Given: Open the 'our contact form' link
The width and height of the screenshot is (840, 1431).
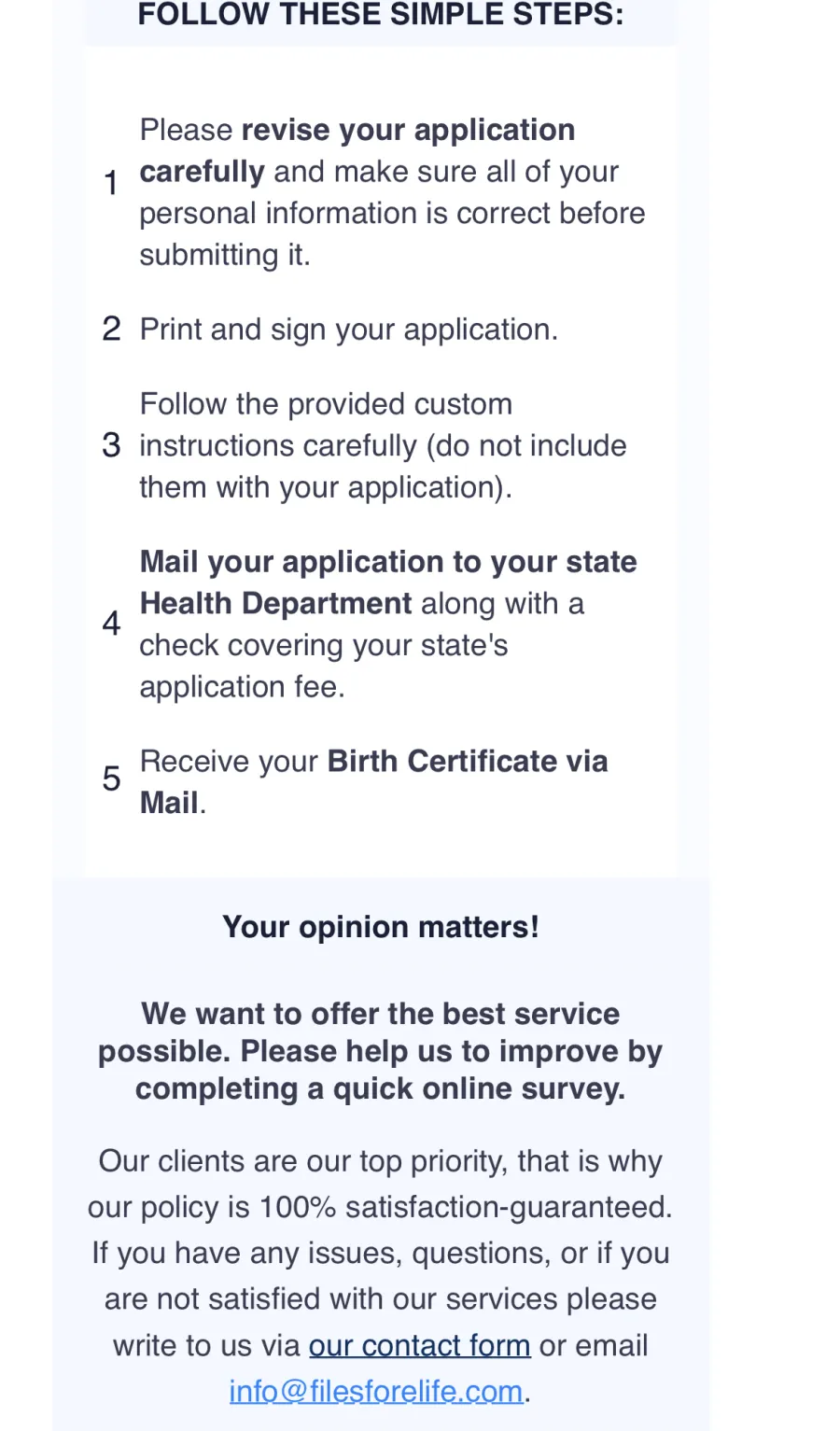Looking at the screenshot, I should click(x=419, y=1345).
